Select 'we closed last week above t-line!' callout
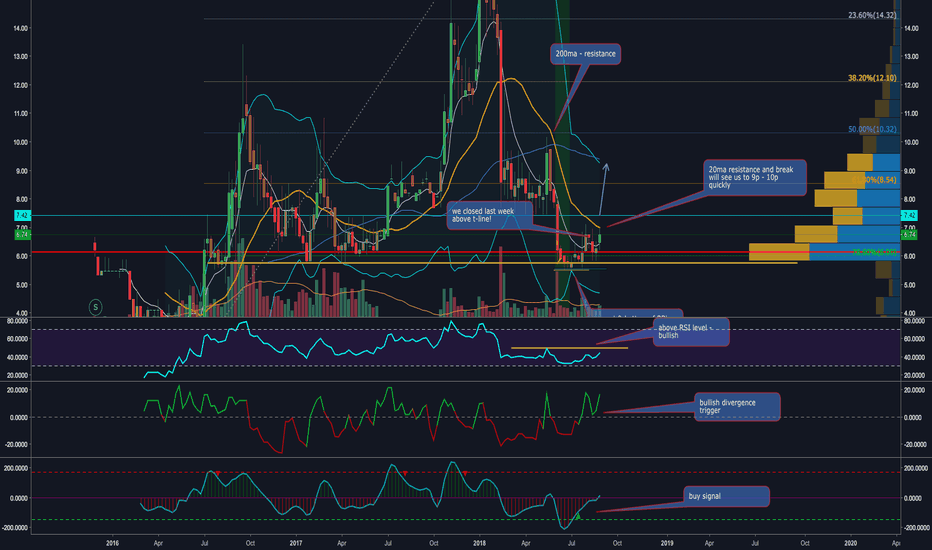This screenshot has width=932, height=550. (489, 215)
